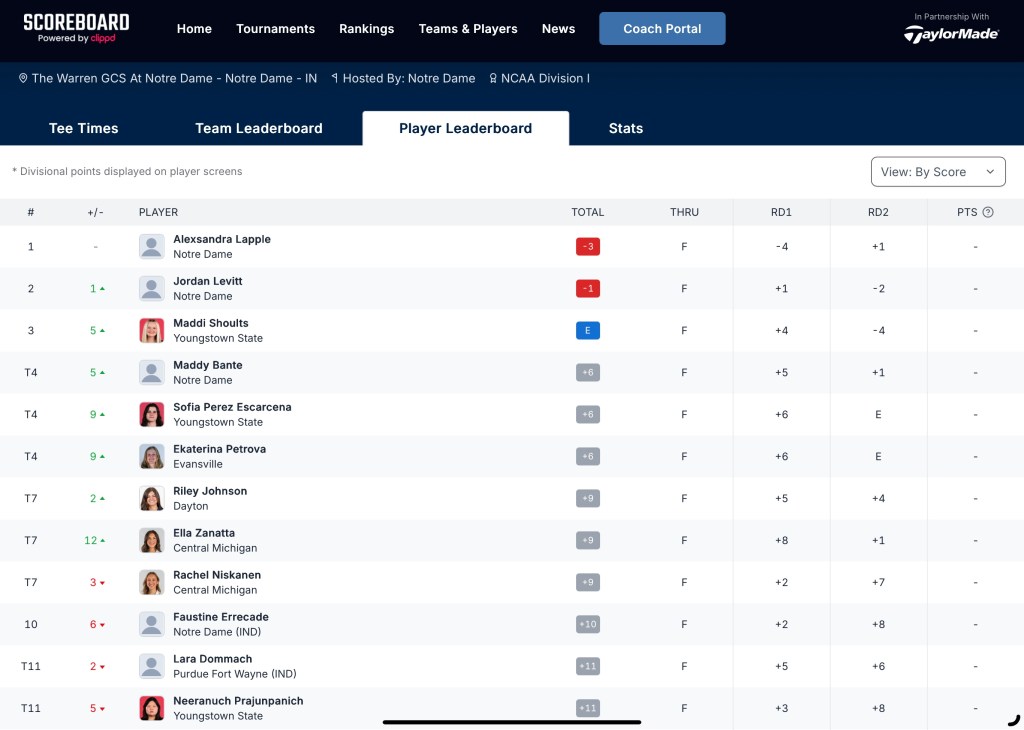Click the Scoreboard logo
This screenshot has width=1024, height=730.
pyautogui.click(x=76, y=28)
